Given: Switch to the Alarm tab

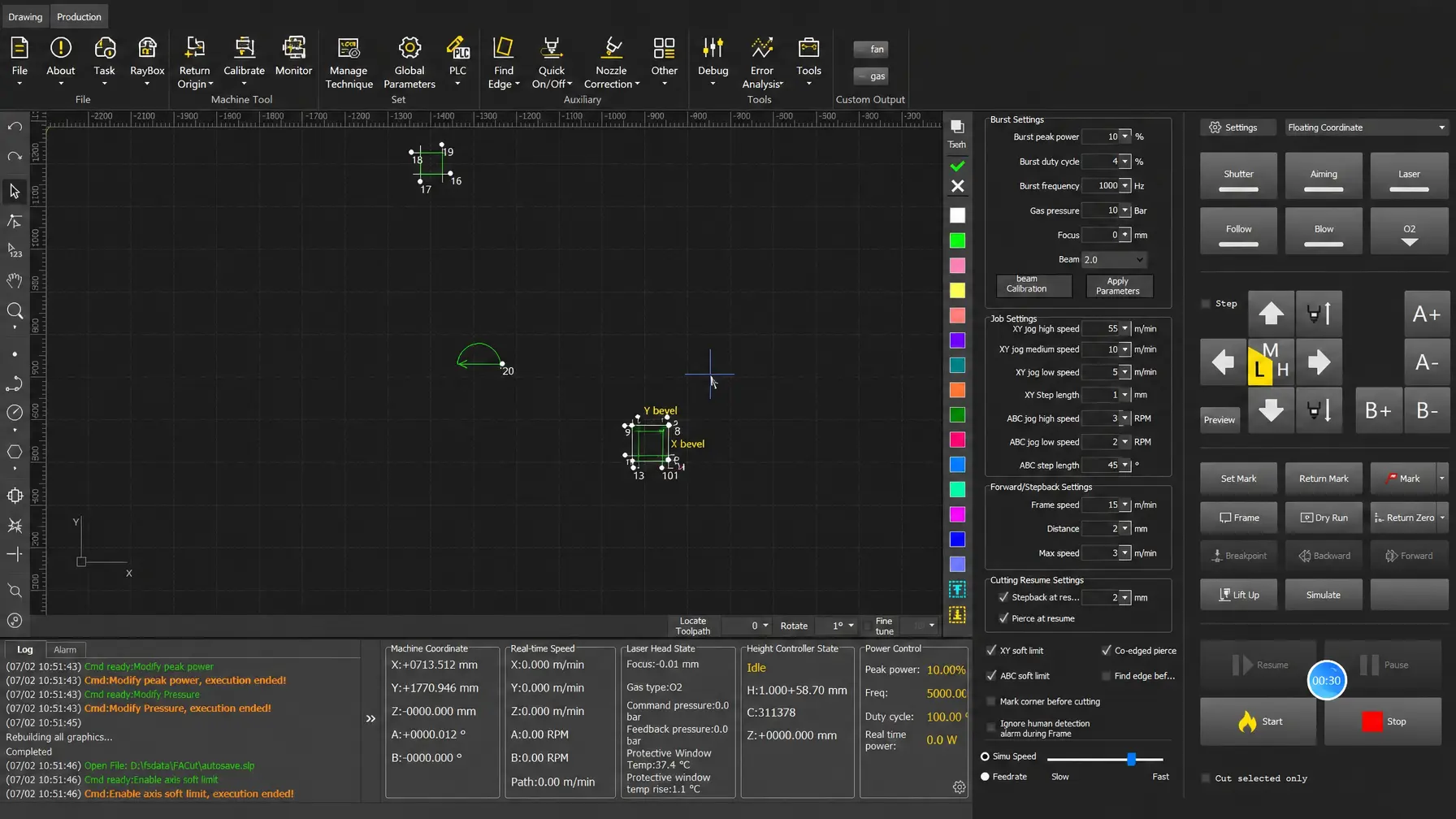Looking at the screenshot, I should point(65,649).
